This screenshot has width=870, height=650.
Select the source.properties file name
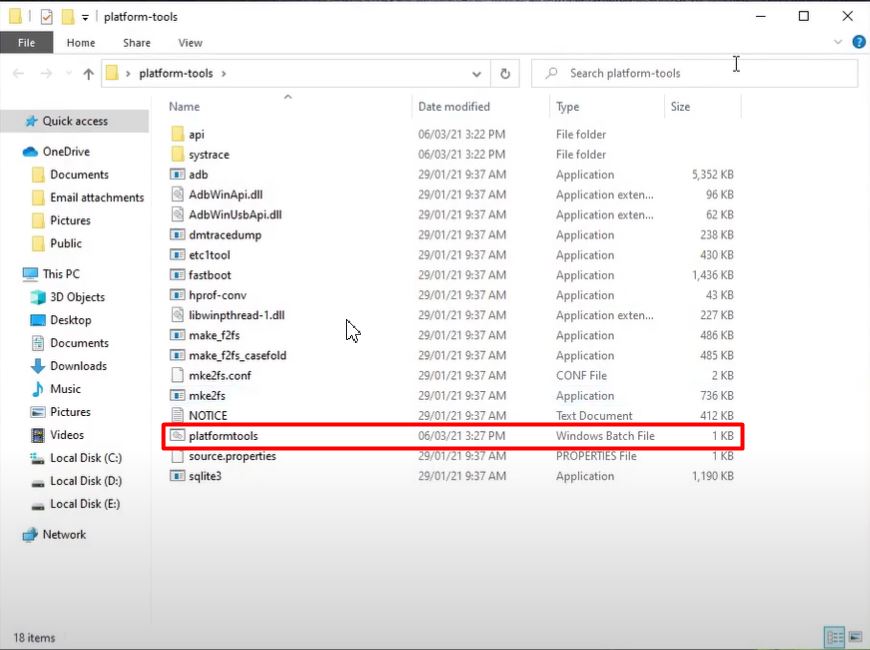point(232,456)
